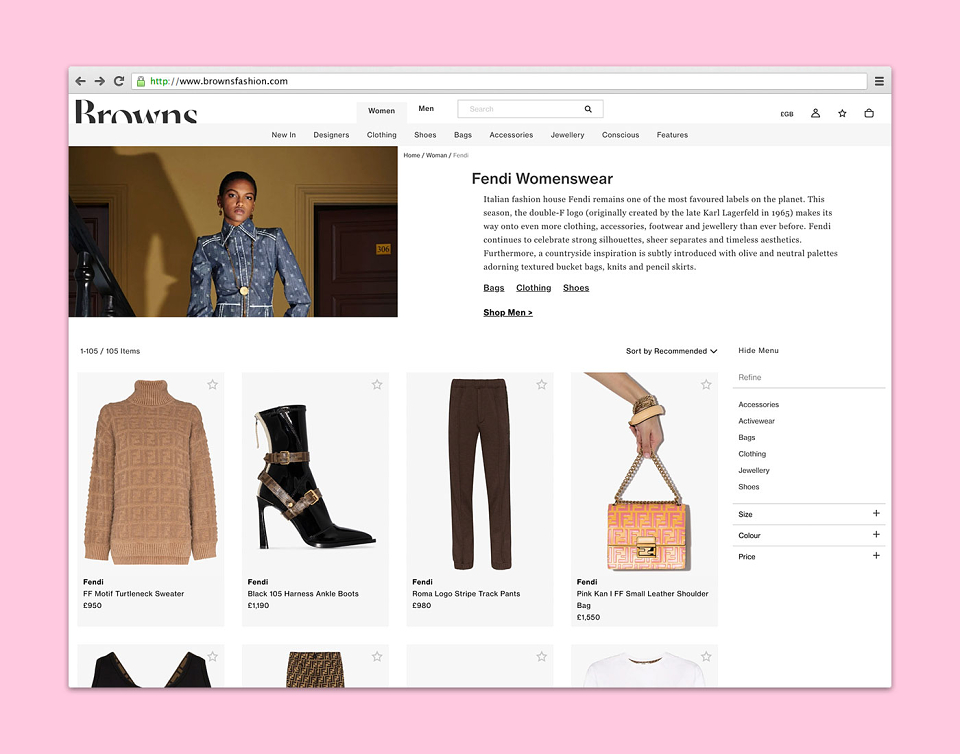960x754 pixels.
Task: Open the Shoes nav menu
Action: [425, 135]
